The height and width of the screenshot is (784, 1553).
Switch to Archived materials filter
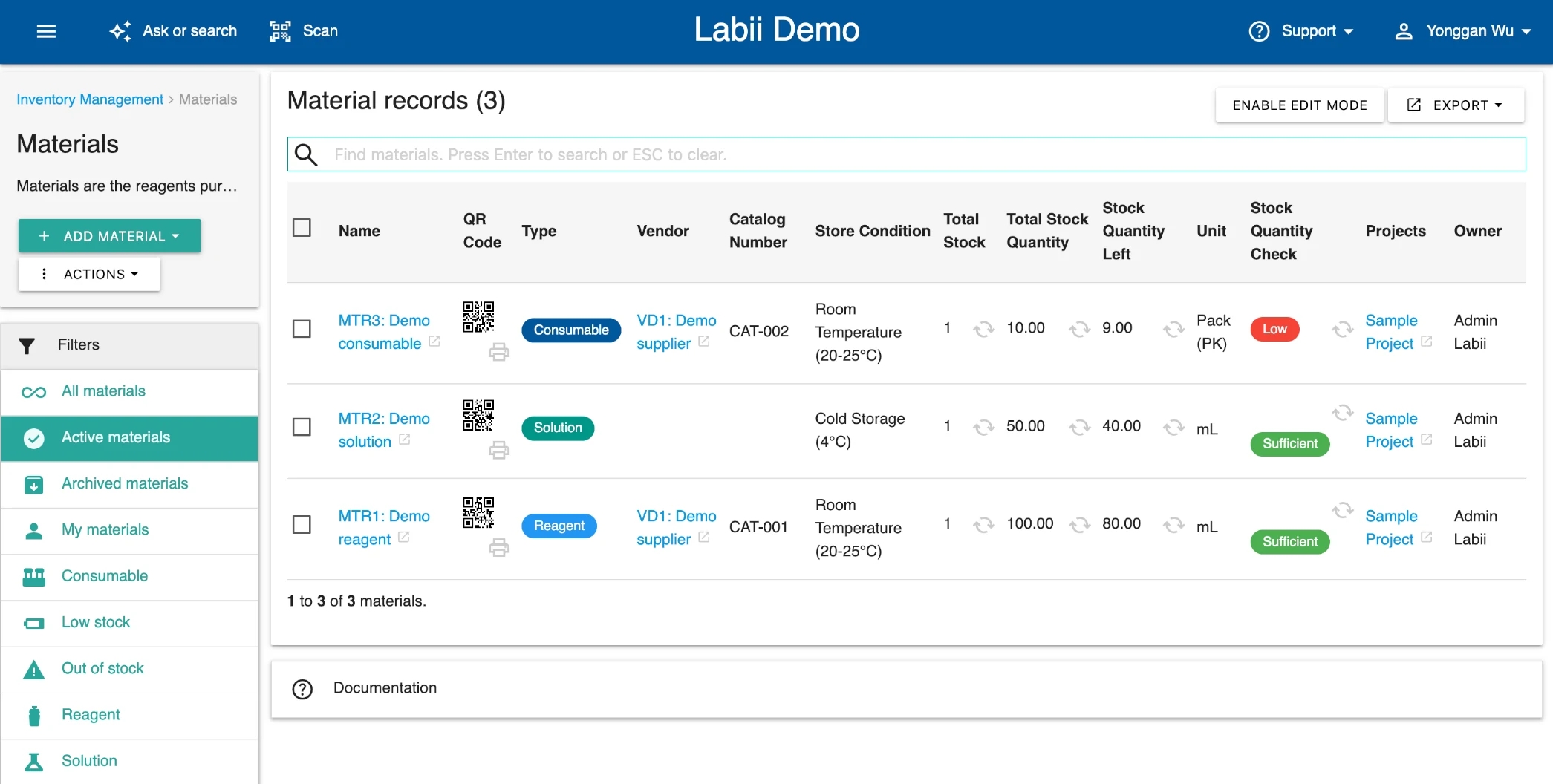[x=124, y=483]
